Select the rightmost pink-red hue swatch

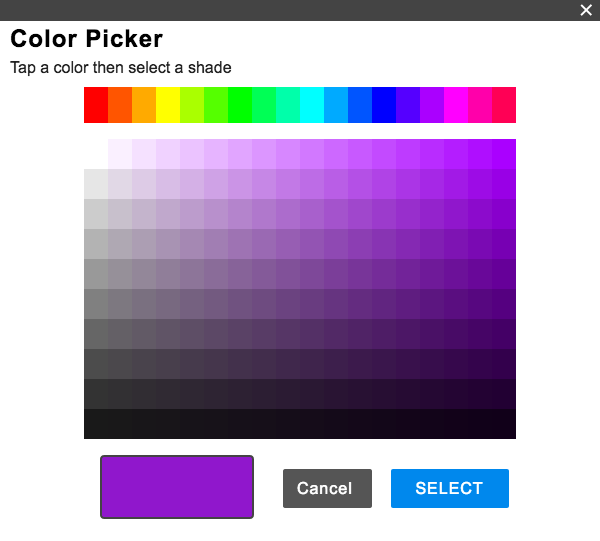click(504, 105)
